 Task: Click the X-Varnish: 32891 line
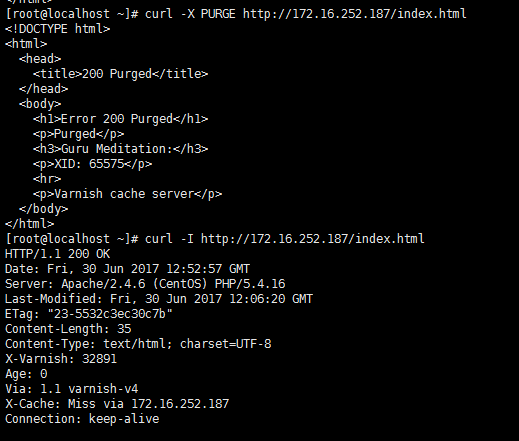coord(61,359)
